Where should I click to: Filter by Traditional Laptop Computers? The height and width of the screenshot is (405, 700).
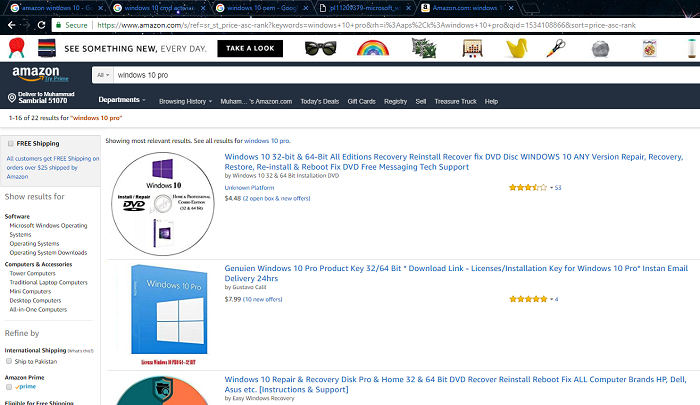49,282
